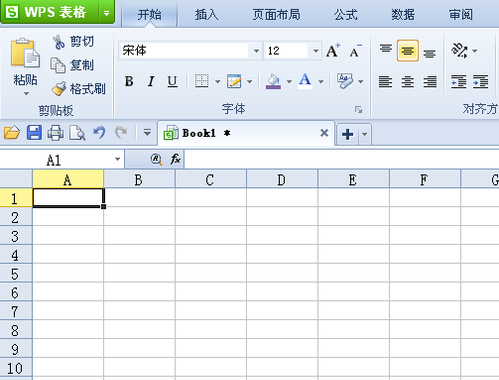Open borders dropdown arrow

pos(218,82)
